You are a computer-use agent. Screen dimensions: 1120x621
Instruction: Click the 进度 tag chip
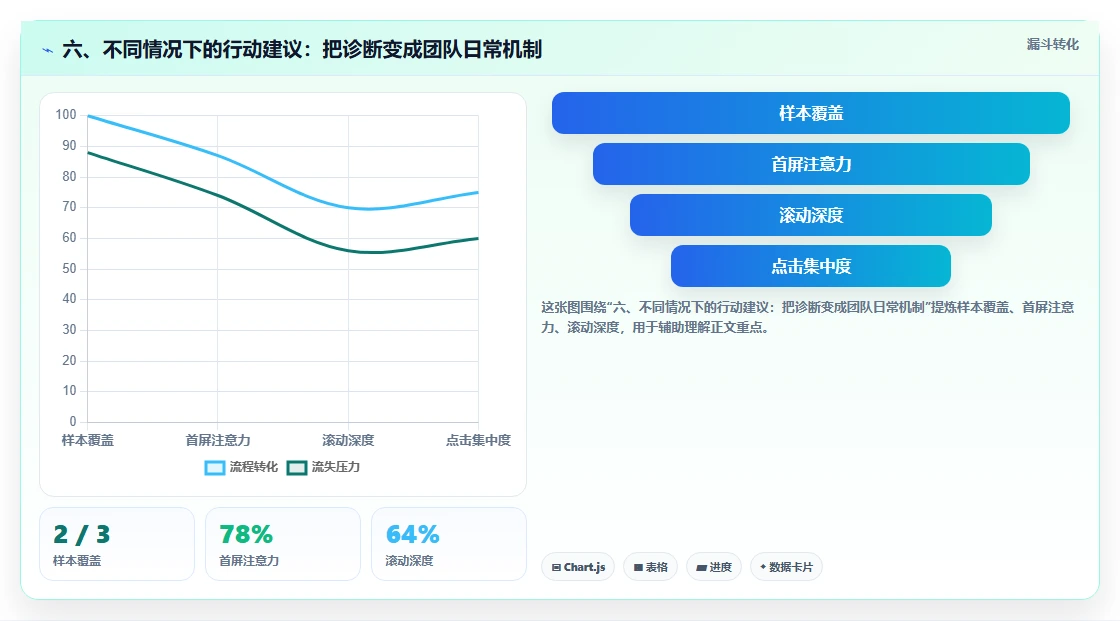tap(714, 567)
